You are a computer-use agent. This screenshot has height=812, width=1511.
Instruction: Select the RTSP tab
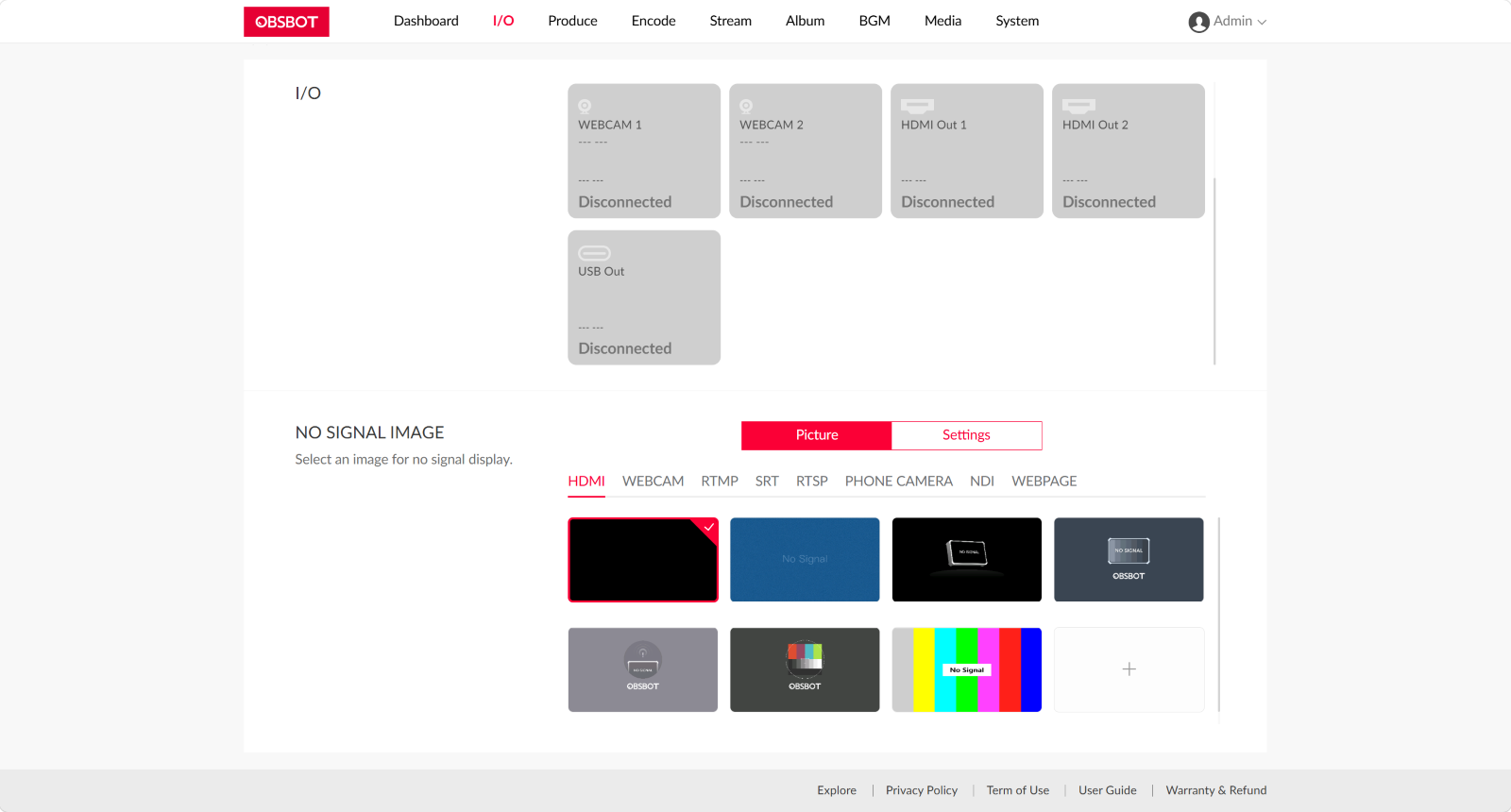(x=812, y=482)
